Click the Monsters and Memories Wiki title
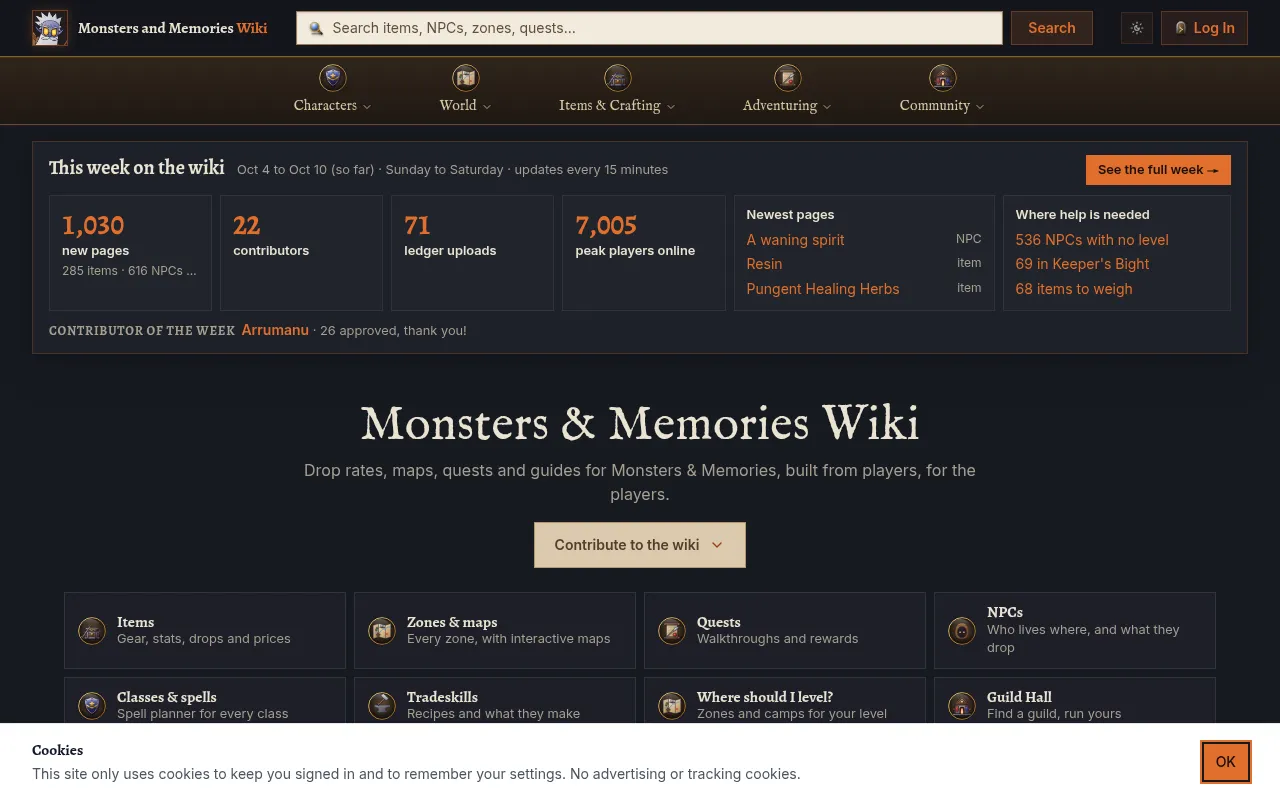The image size is (1280, 800). pyautogui.click(x=172, y=28)
